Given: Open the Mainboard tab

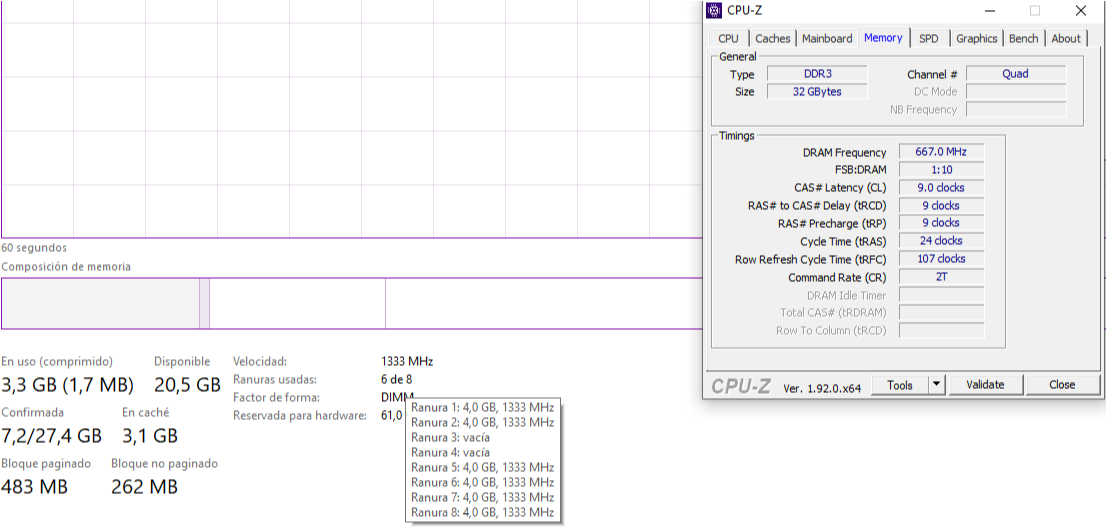Looking at the screenshot, I should point(827,39).
